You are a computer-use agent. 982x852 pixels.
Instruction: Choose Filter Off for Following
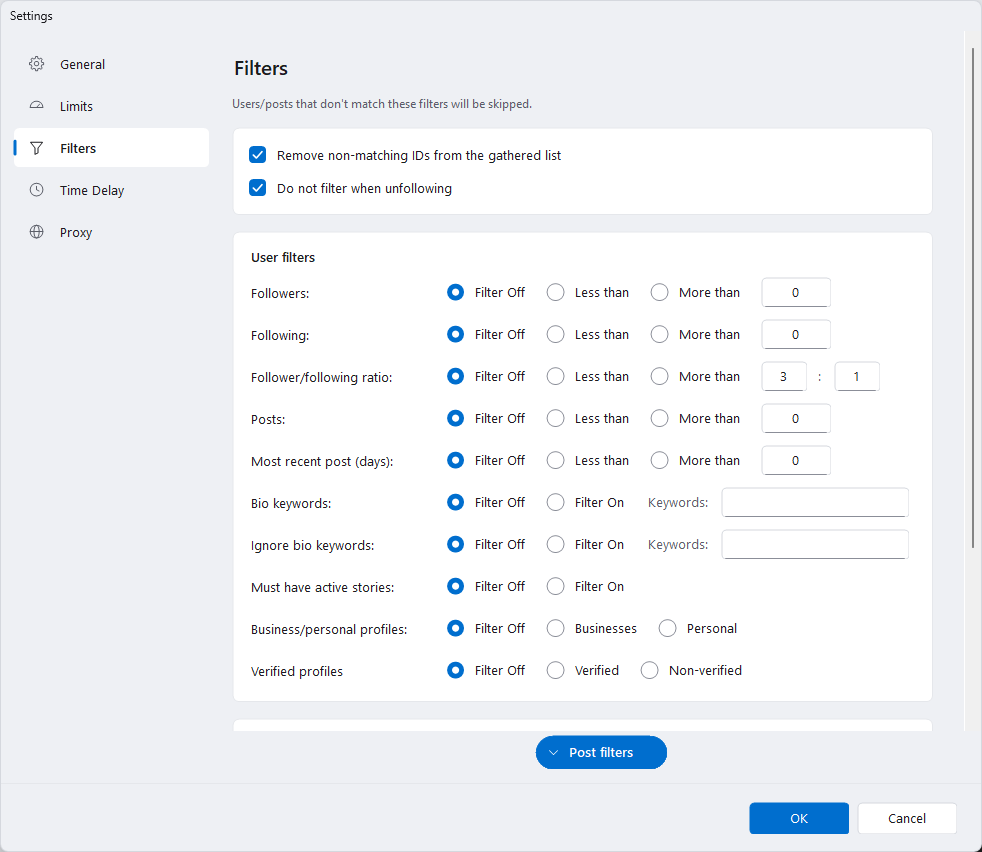pyautogui.click(x=455, y=335)
